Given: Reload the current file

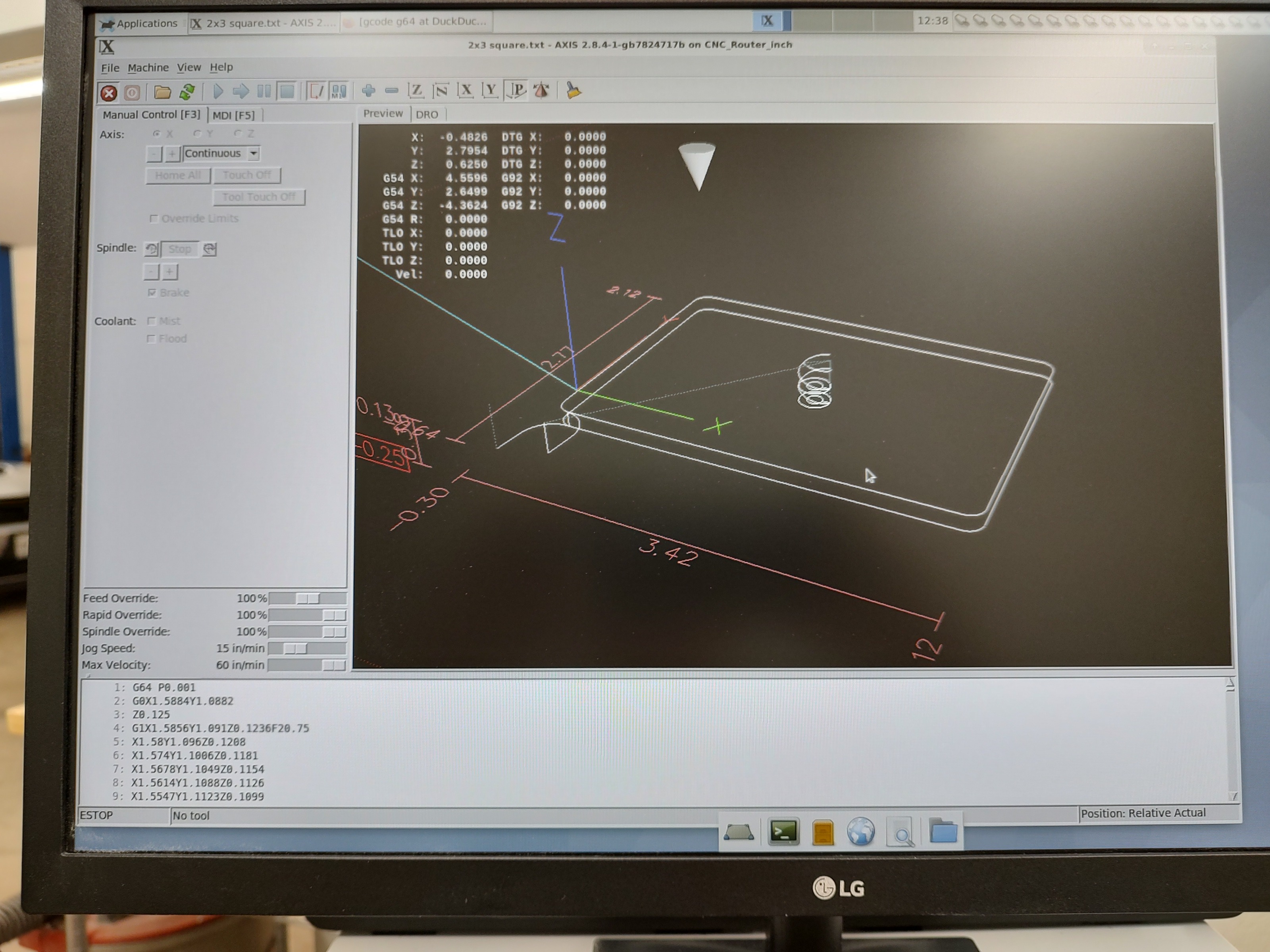Looking at the screenshot, I should [x=187, y=92].
